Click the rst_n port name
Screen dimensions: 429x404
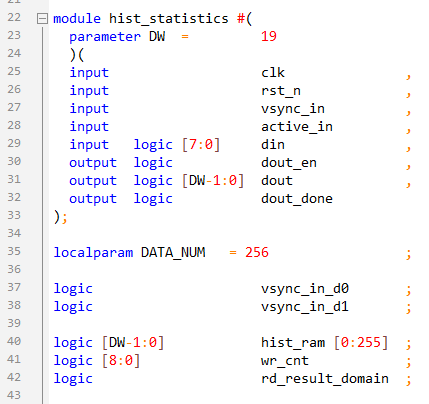click(x=281, y=91)
